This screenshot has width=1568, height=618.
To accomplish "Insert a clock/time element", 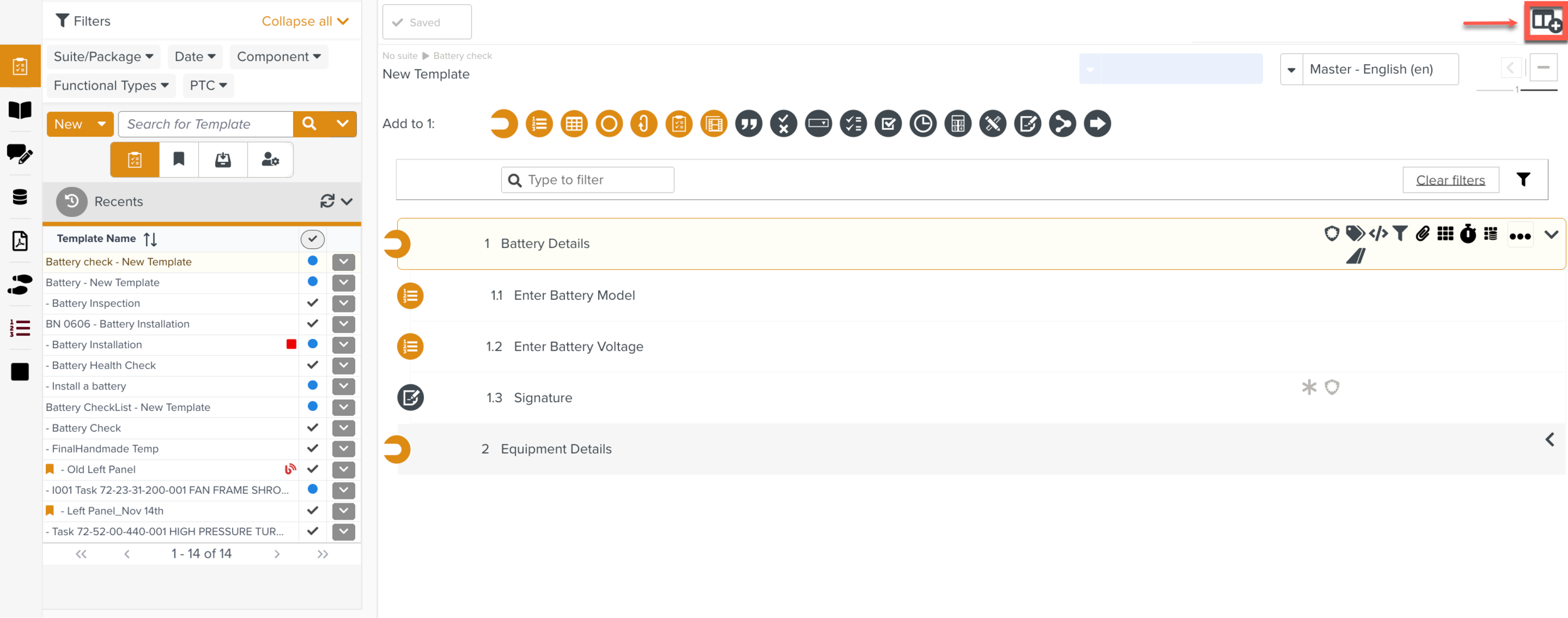I will click(923, 124).
